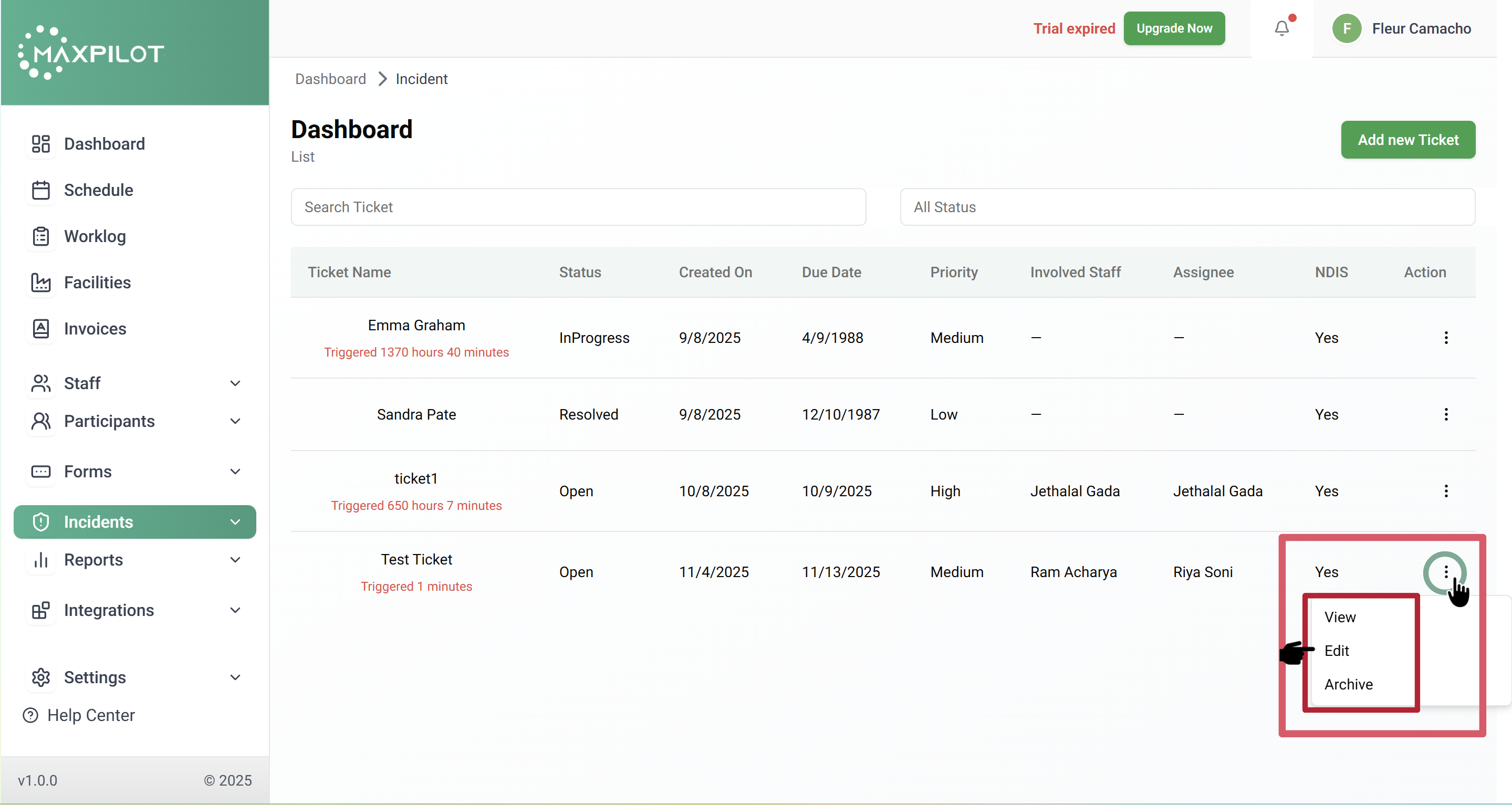Open the All Status filter dropdown

pos(1187,207)
